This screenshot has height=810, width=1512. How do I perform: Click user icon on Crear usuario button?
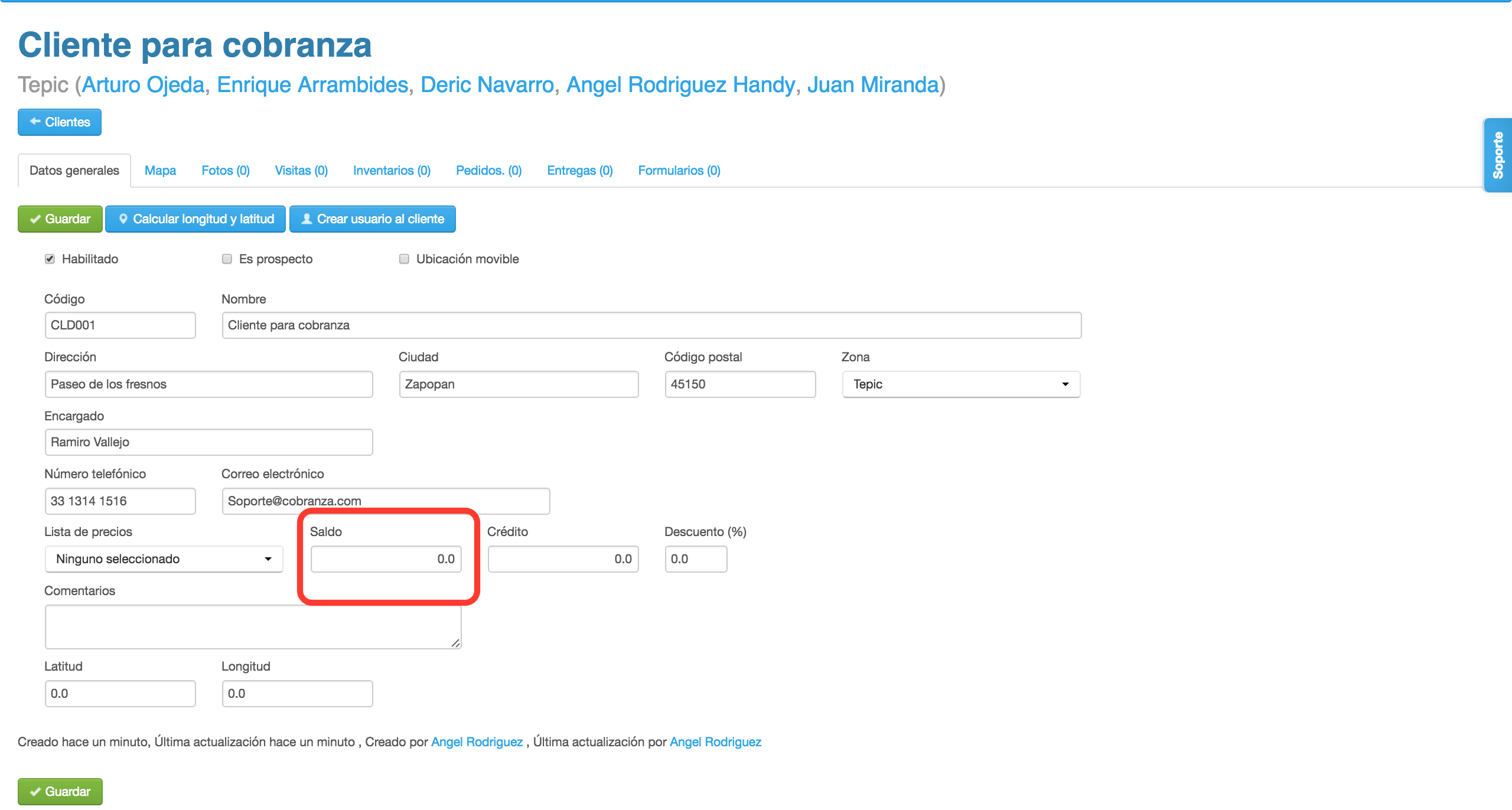[307, 219]
